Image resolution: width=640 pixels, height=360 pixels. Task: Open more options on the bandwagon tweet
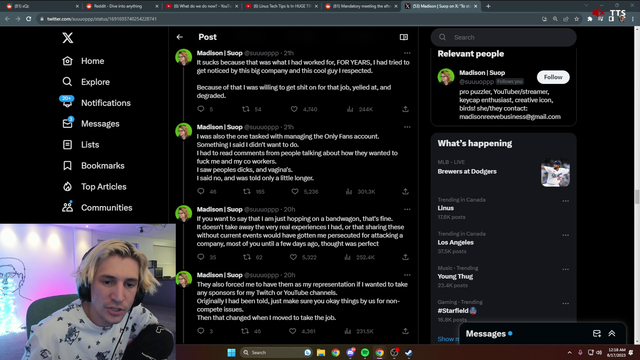pos(407,209)
